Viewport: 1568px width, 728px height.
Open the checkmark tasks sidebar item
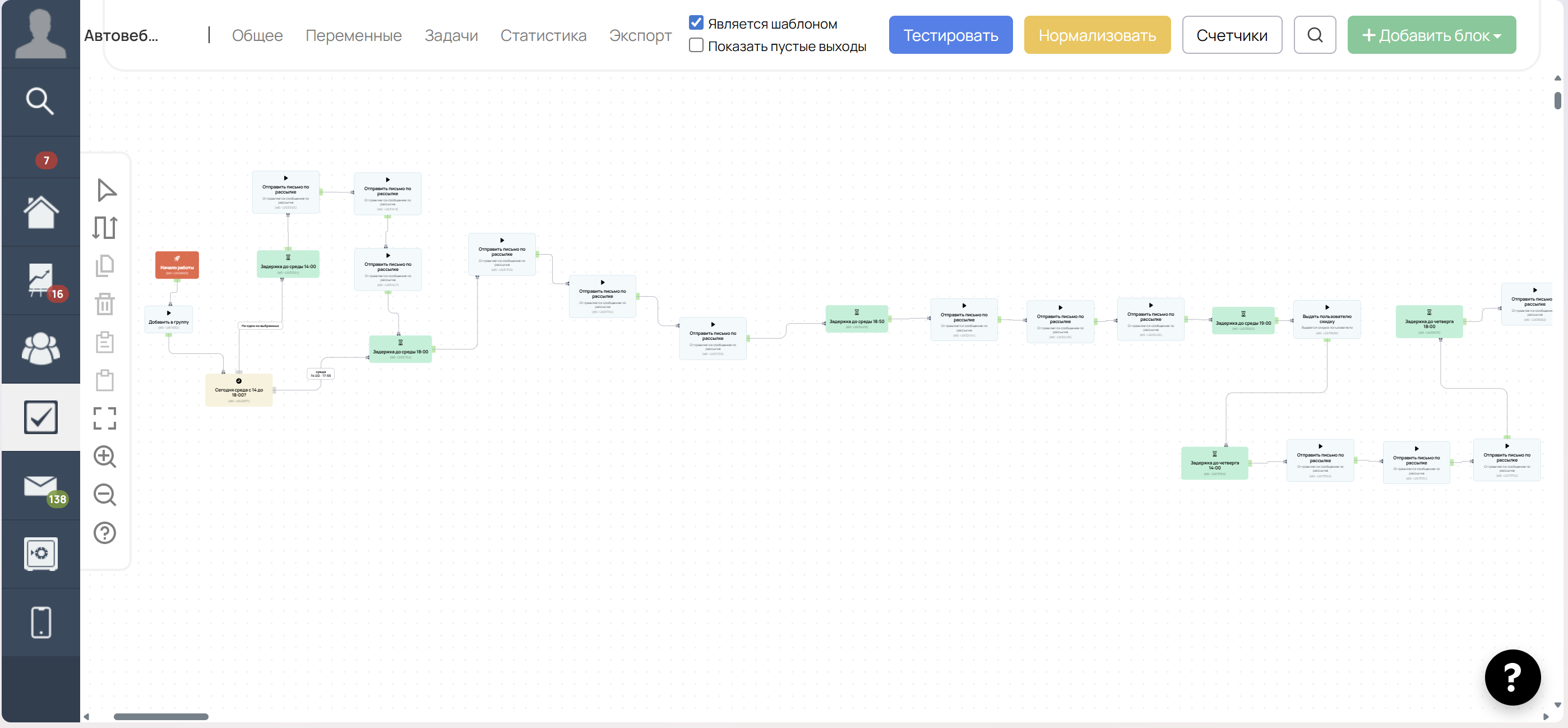(x=41, y=417)
